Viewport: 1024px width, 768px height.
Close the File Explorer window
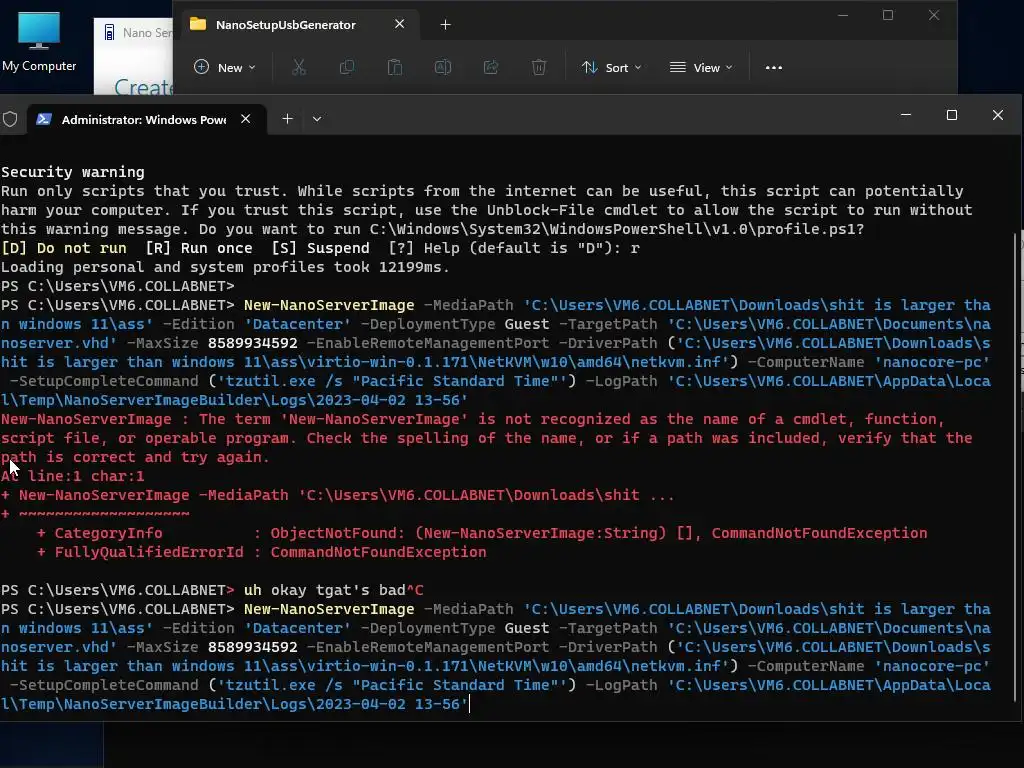pos(934,15)
